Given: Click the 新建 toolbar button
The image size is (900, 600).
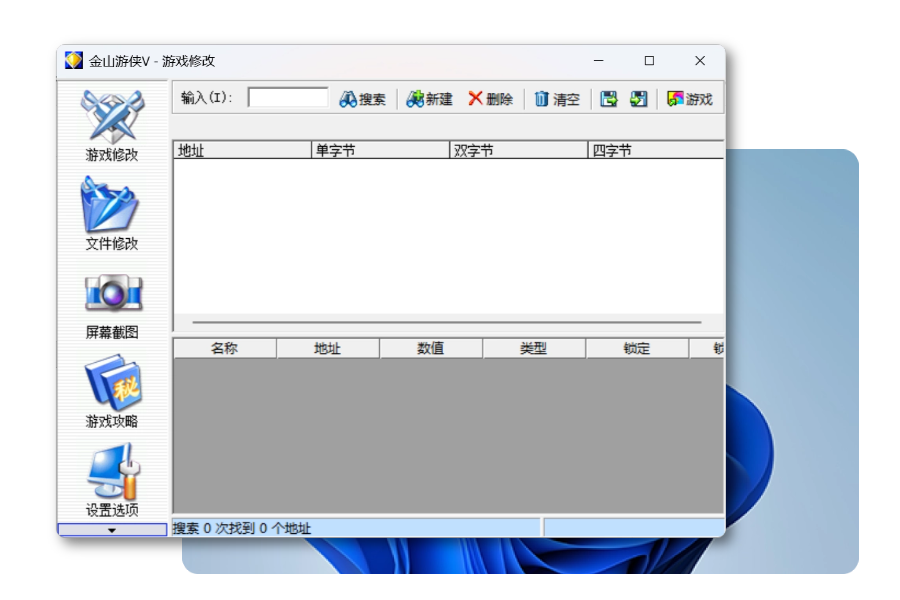Looking at the screenshot, I should 429,99.
